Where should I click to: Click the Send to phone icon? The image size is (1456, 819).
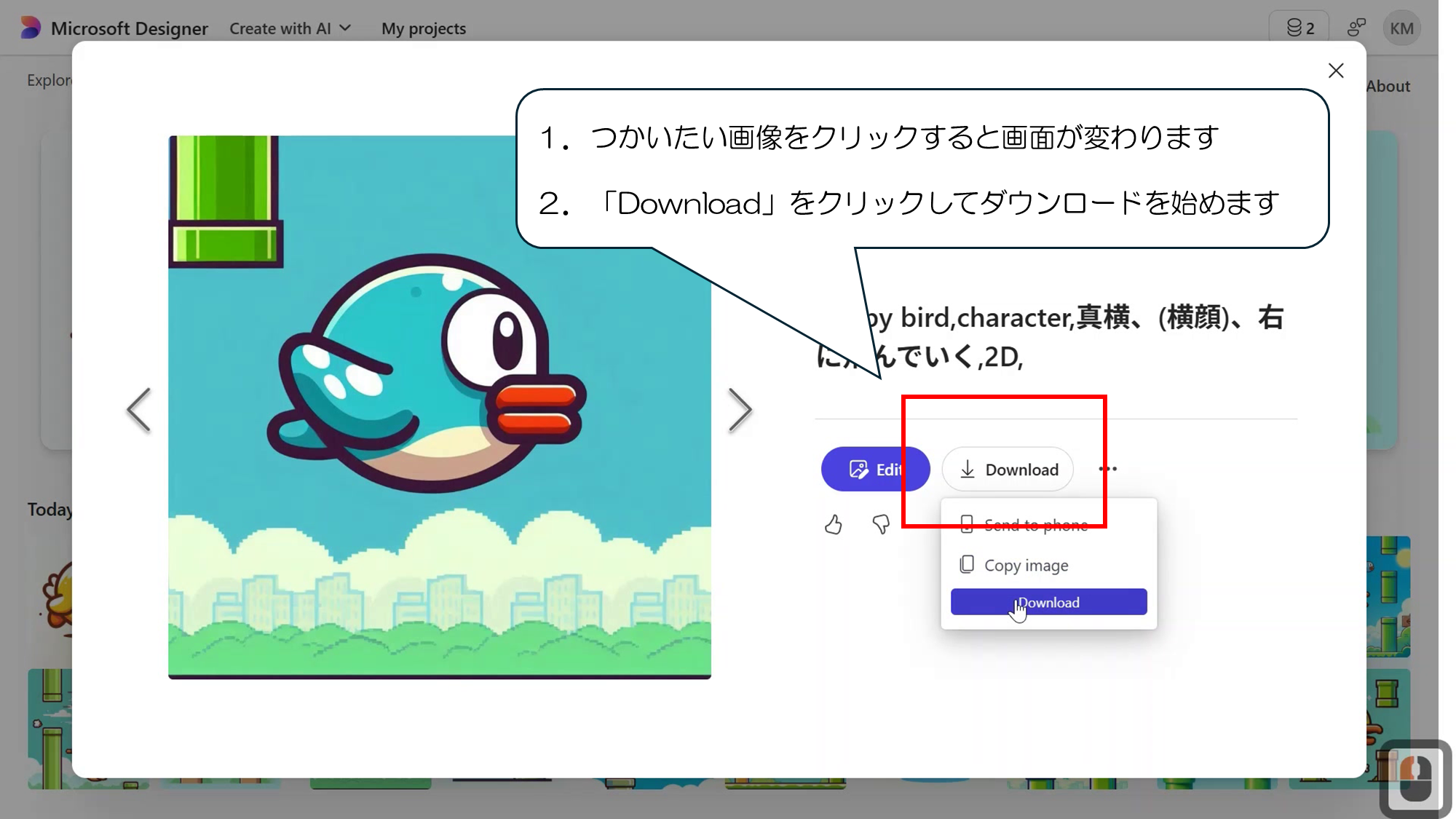[967, 524]
